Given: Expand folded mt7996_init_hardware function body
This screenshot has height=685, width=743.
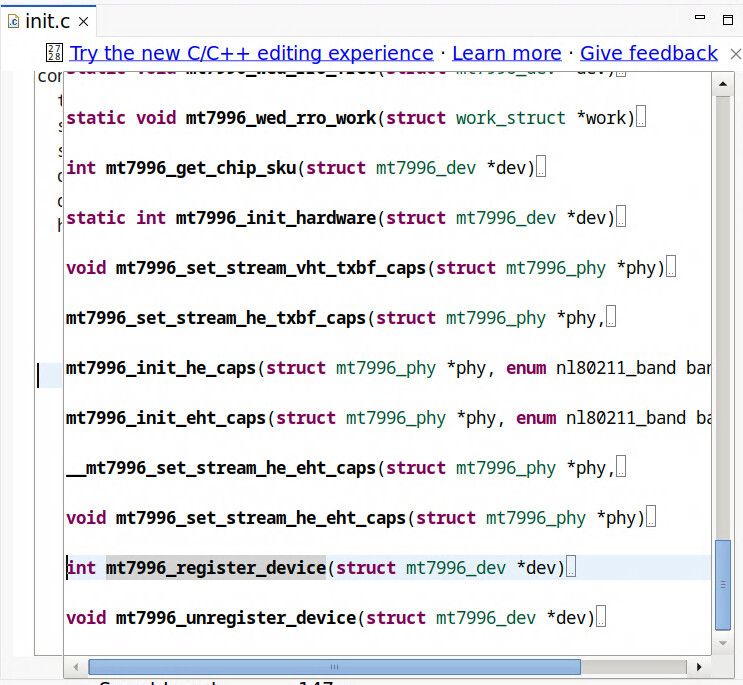Looking at the screenshot, I should [x=621, y=216].
